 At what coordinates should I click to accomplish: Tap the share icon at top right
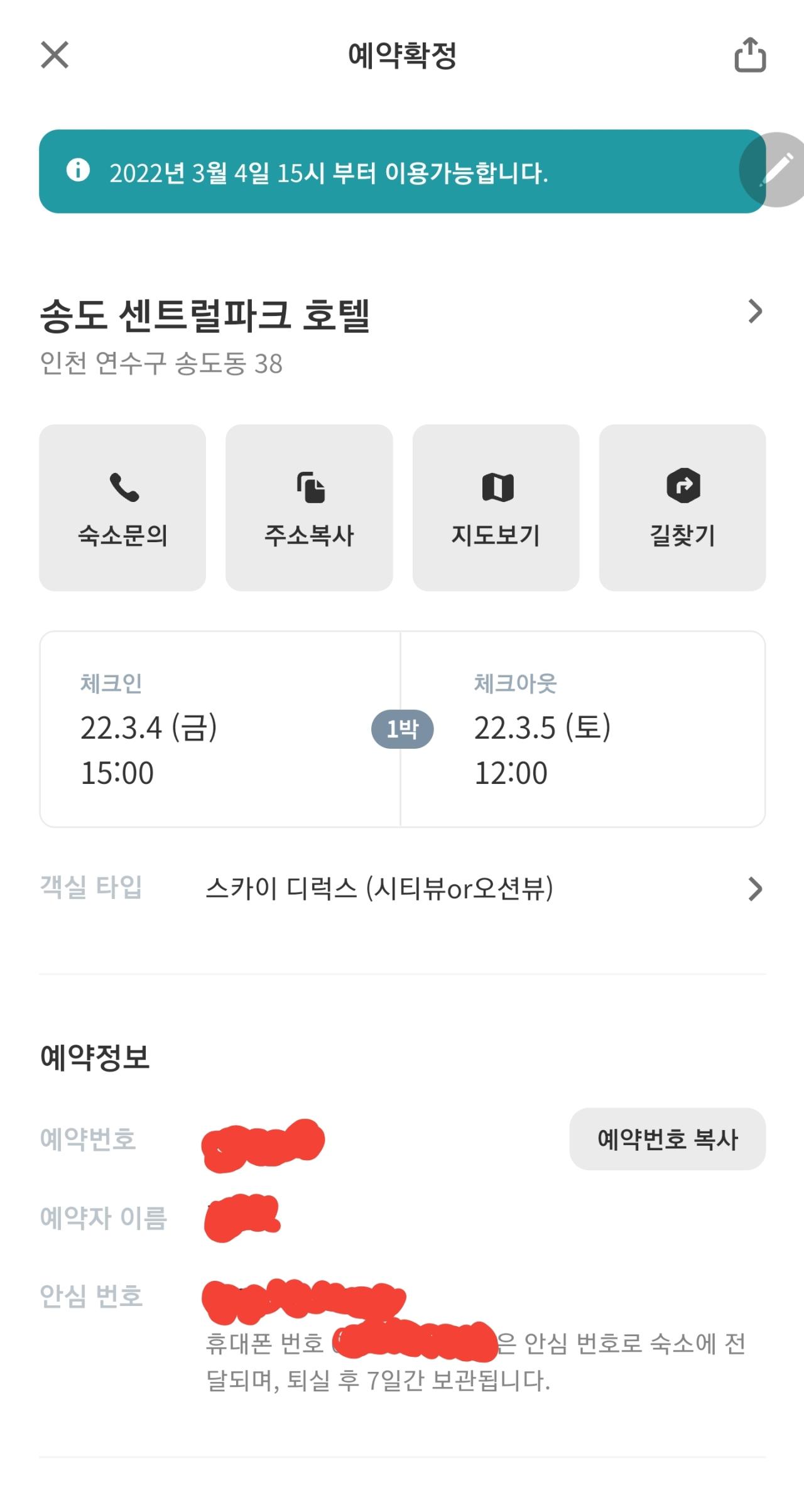pyautogui.click(x=750, y=55)
